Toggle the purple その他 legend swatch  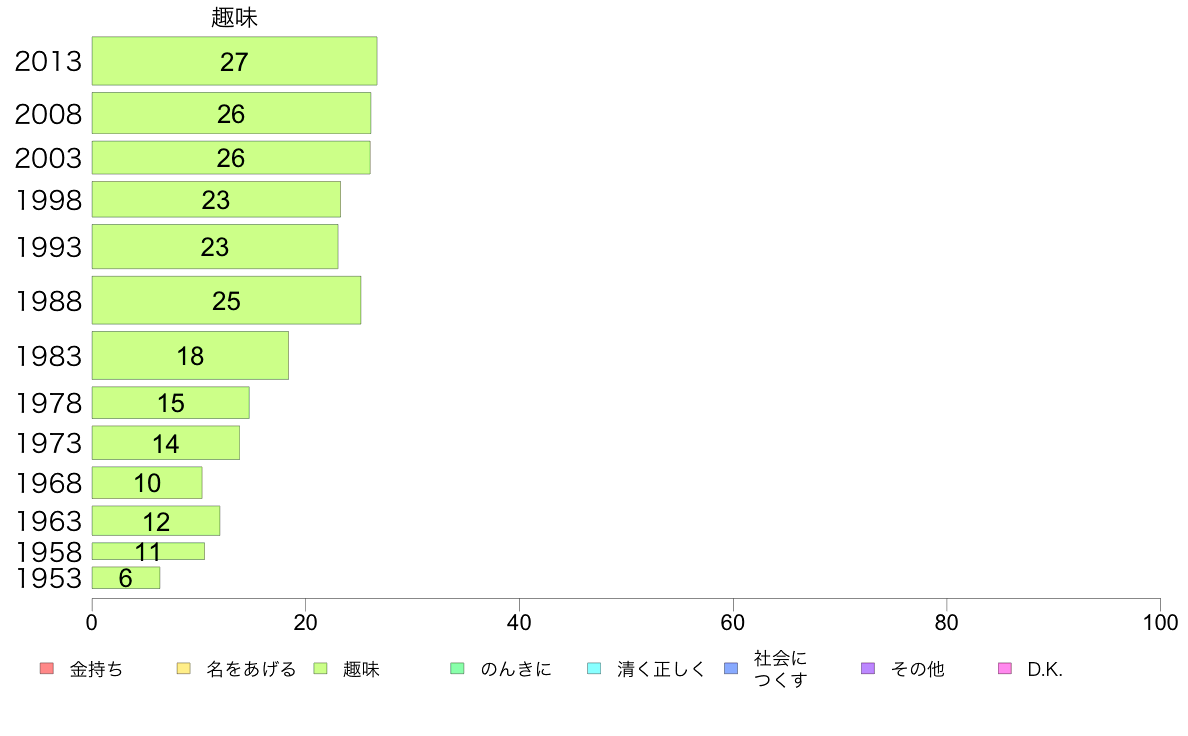868,669
